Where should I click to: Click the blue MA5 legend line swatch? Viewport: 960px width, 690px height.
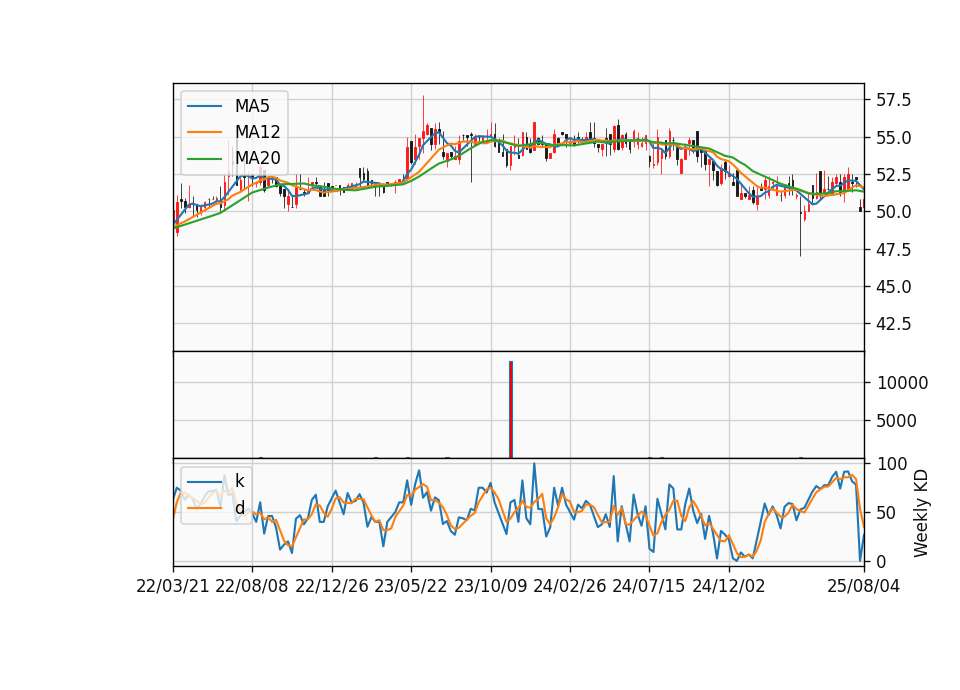204,106
